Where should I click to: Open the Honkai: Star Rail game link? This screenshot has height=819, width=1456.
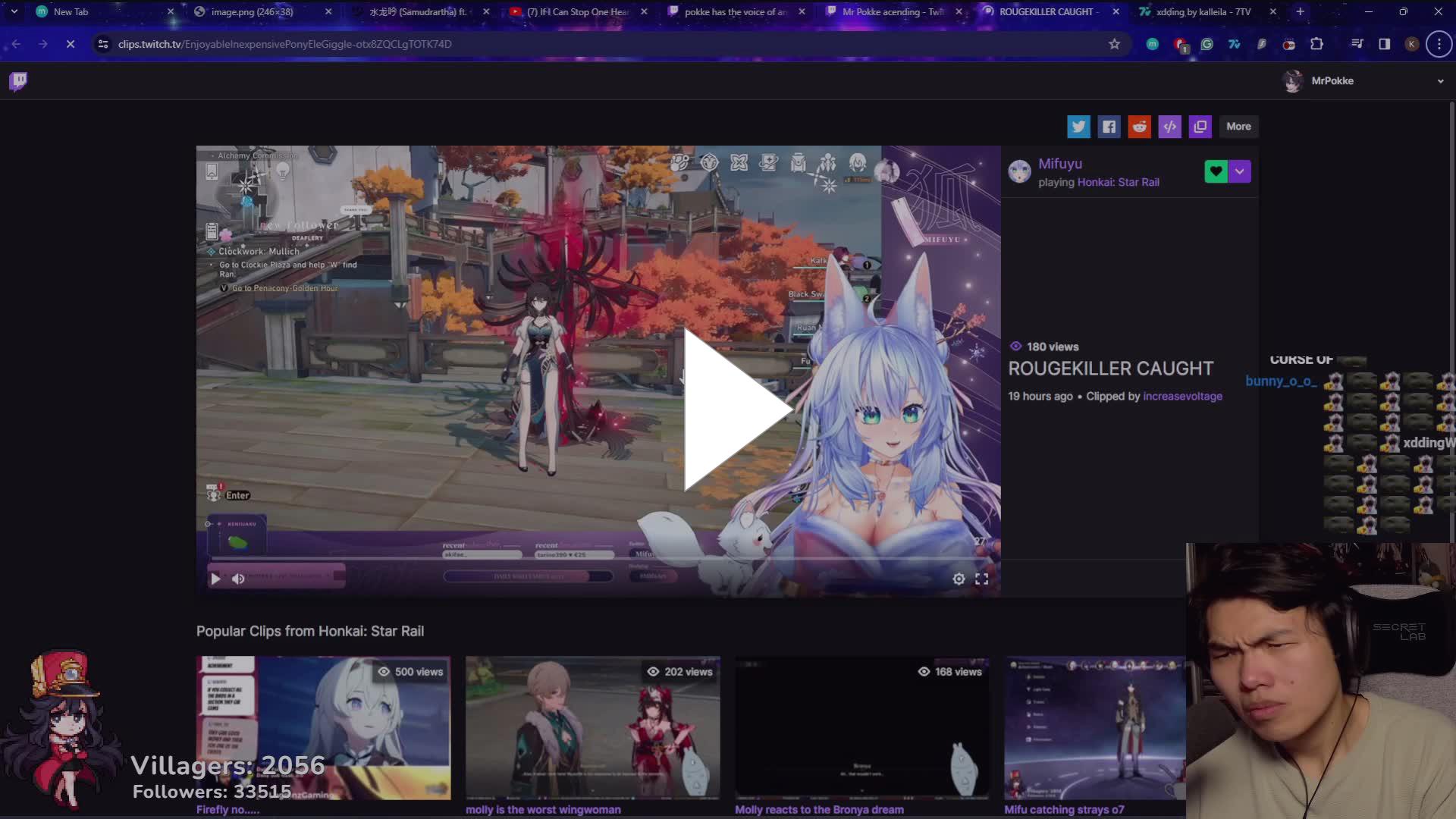pyautogui.click(x=1120, y=182)
